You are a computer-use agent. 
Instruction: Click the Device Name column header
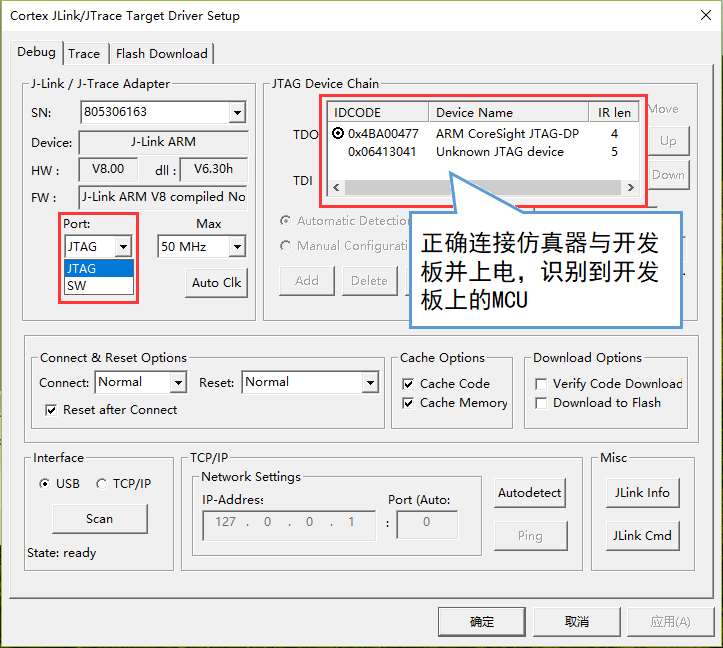click(x=508, y=112)
